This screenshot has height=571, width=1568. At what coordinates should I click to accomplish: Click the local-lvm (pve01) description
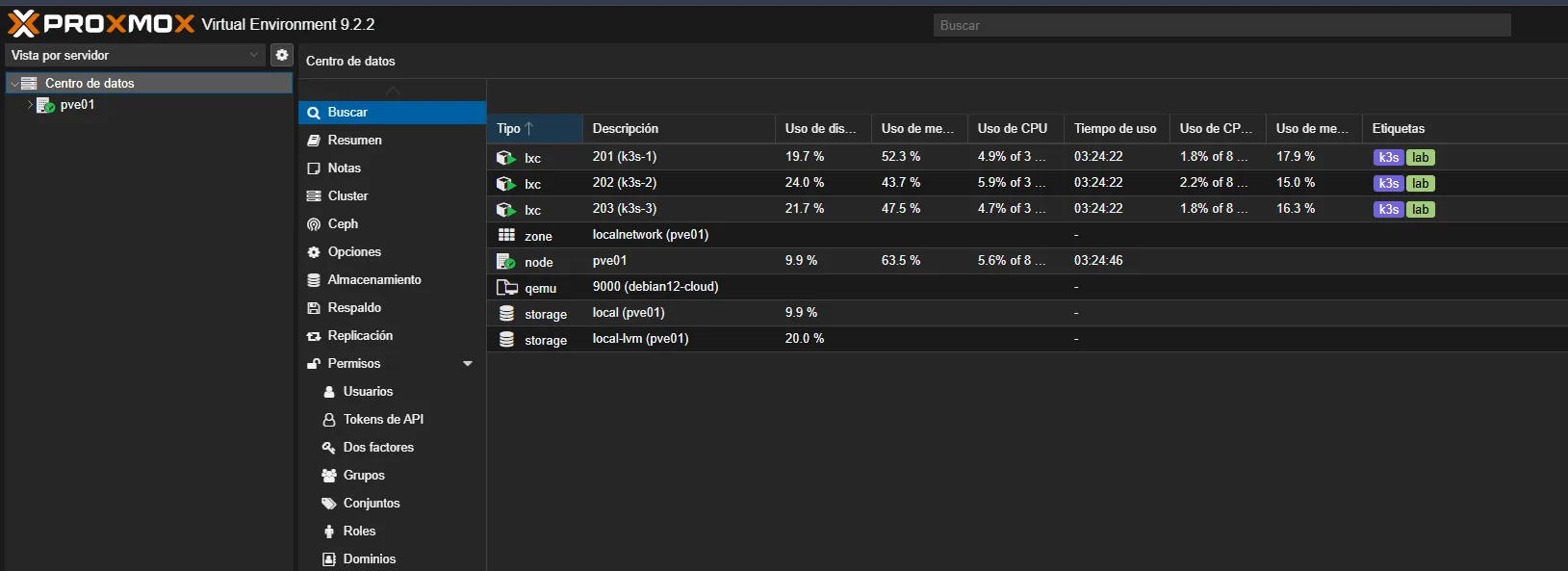(x=640, y=339)
